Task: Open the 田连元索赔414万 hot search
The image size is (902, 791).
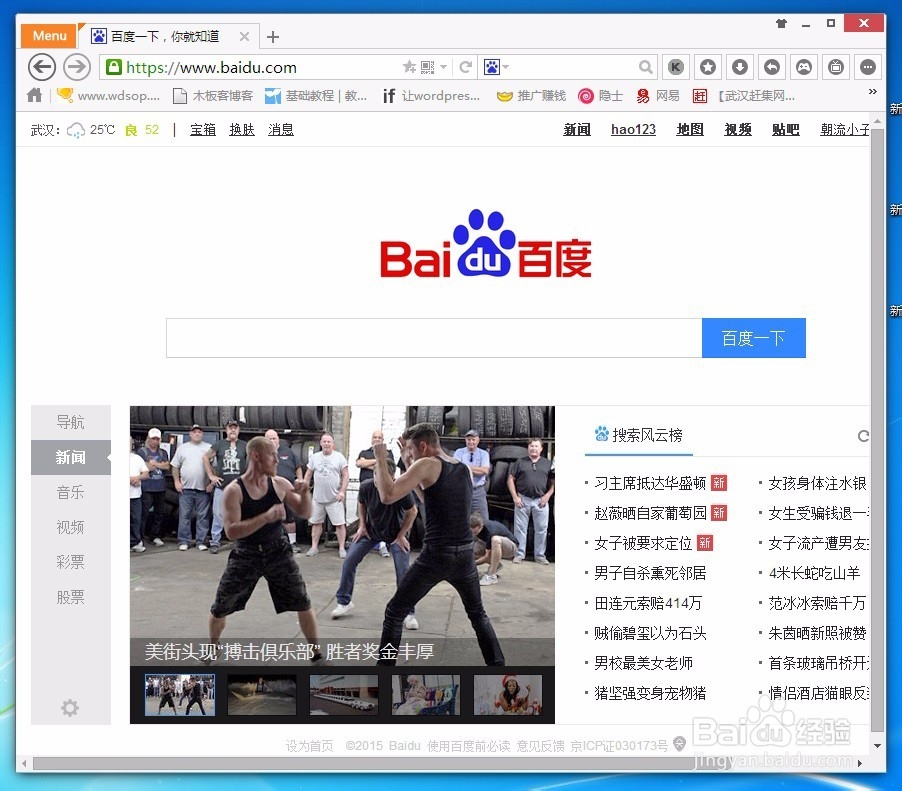Action: pos(648,603)
